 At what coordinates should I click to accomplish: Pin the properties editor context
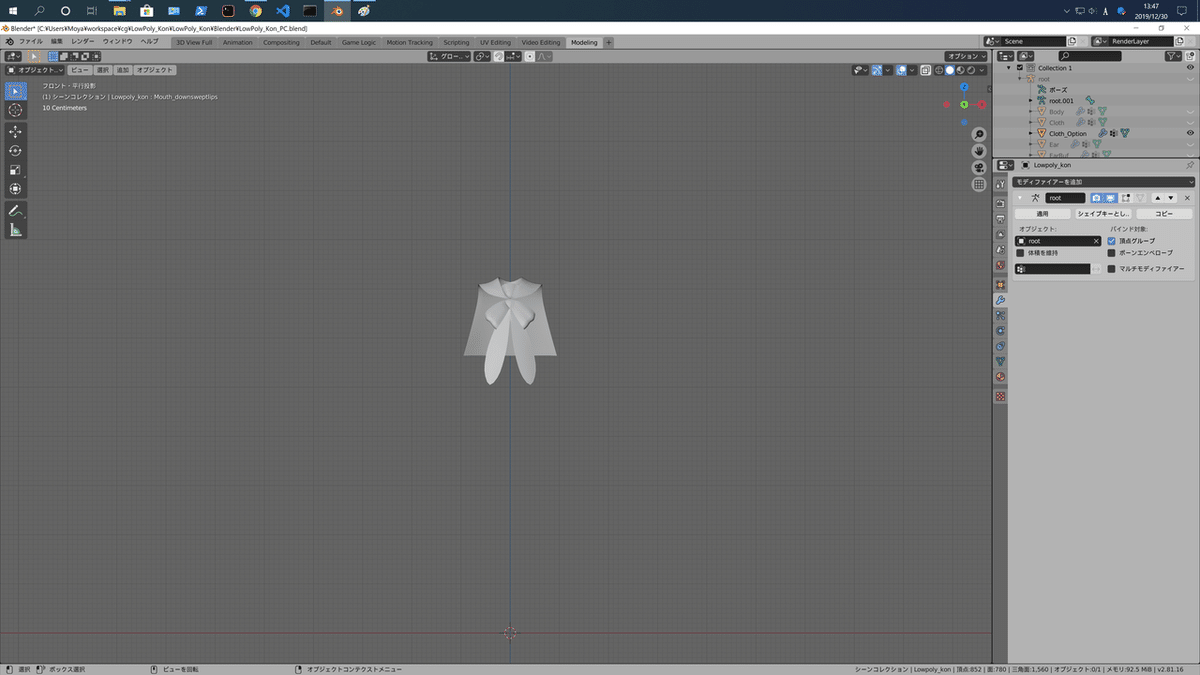coord(1189,164)
